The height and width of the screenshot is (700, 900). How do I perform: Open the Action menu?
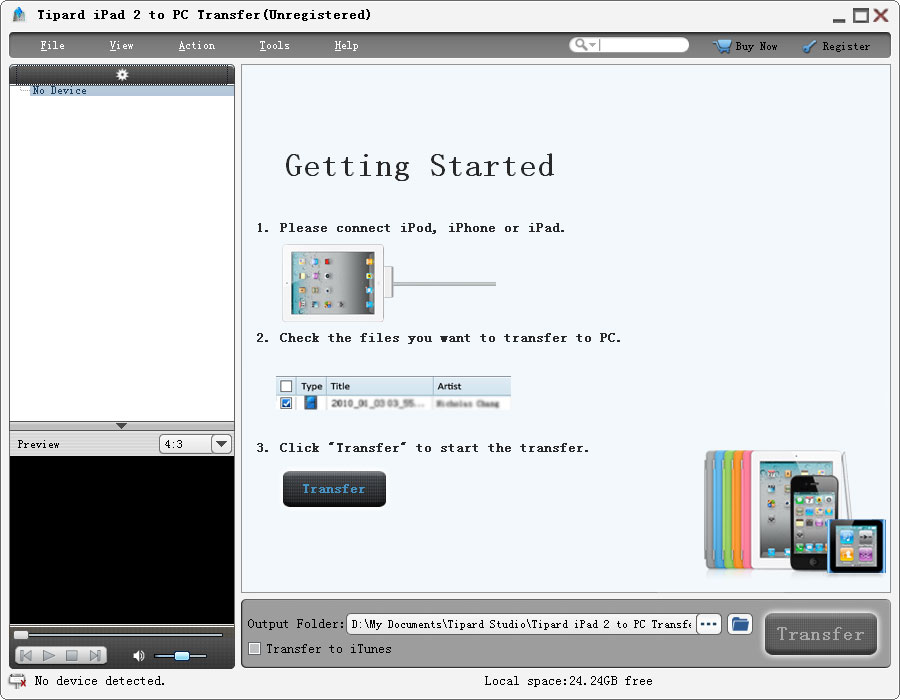[x=196, y=45]
